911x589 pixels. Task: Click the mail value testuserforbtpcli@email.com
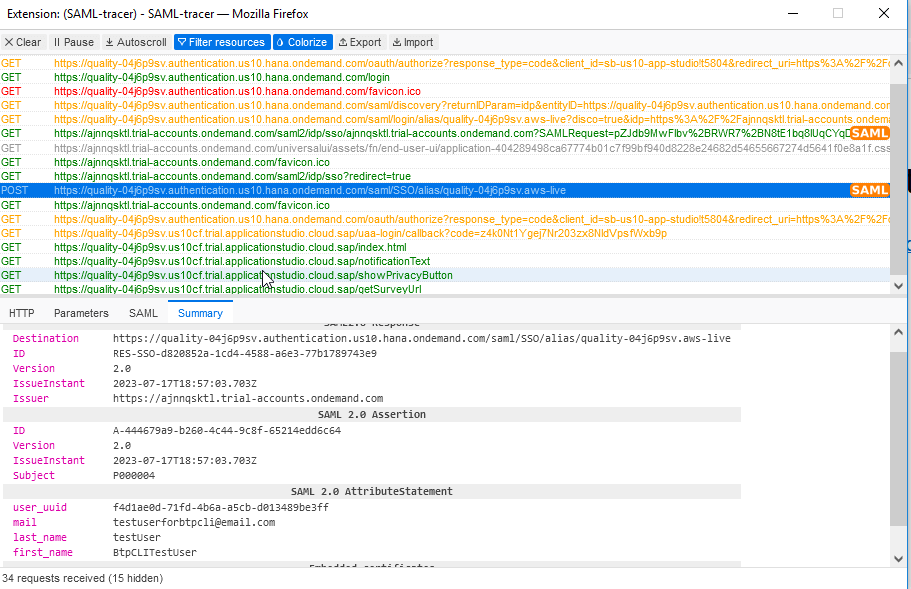coord(194,522)
